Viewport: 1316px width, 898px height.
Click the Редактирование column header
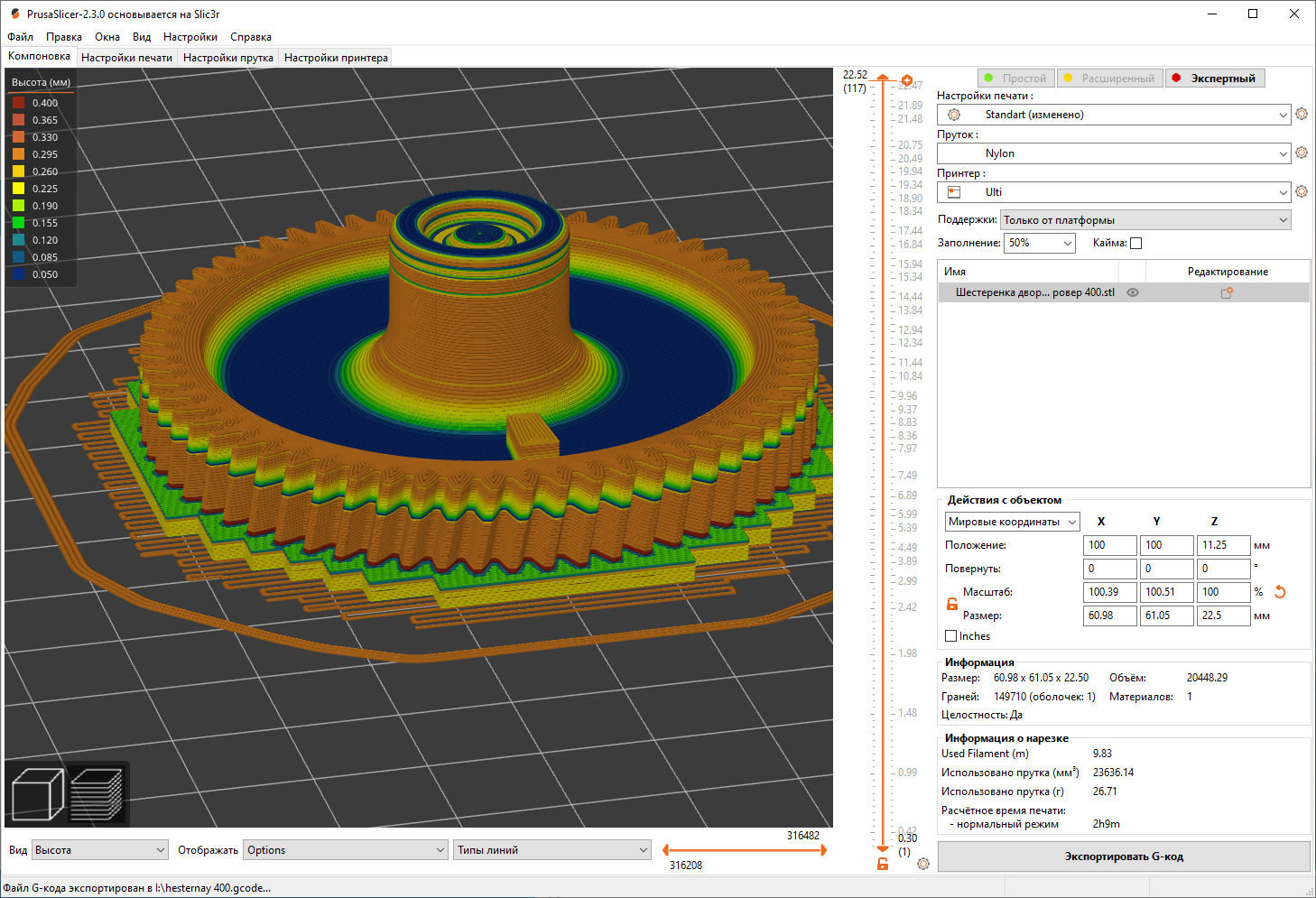click(x=1228, y=272)
